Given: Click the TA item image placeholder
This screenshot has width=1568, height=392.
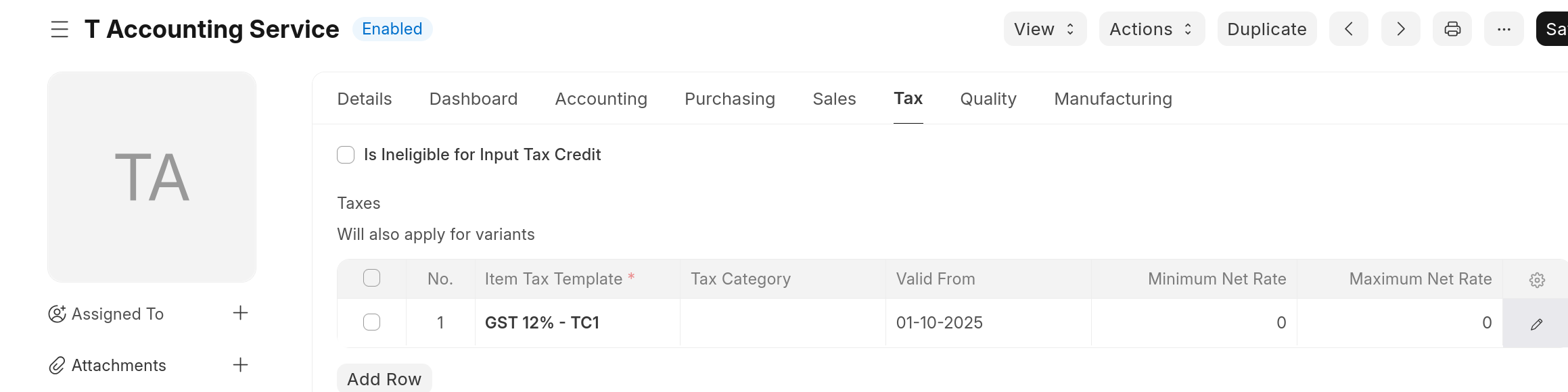Looking at the screenshot, I should tap(152, 177).
